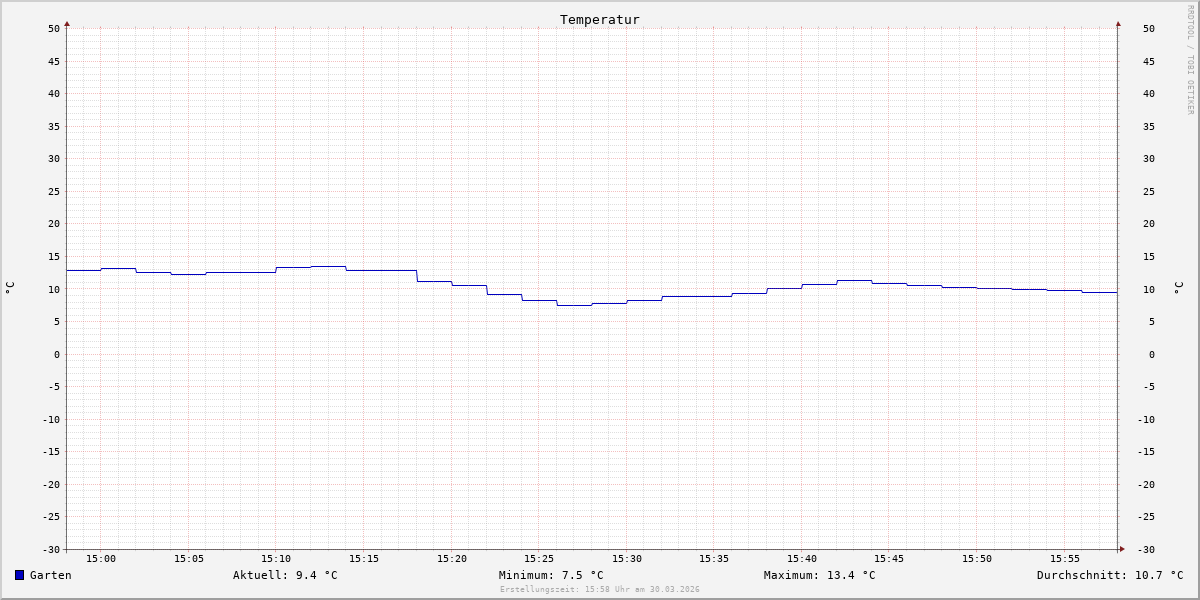Click the Garten legend label
The height and width of the screenshot is (600, 1200).
50,575
